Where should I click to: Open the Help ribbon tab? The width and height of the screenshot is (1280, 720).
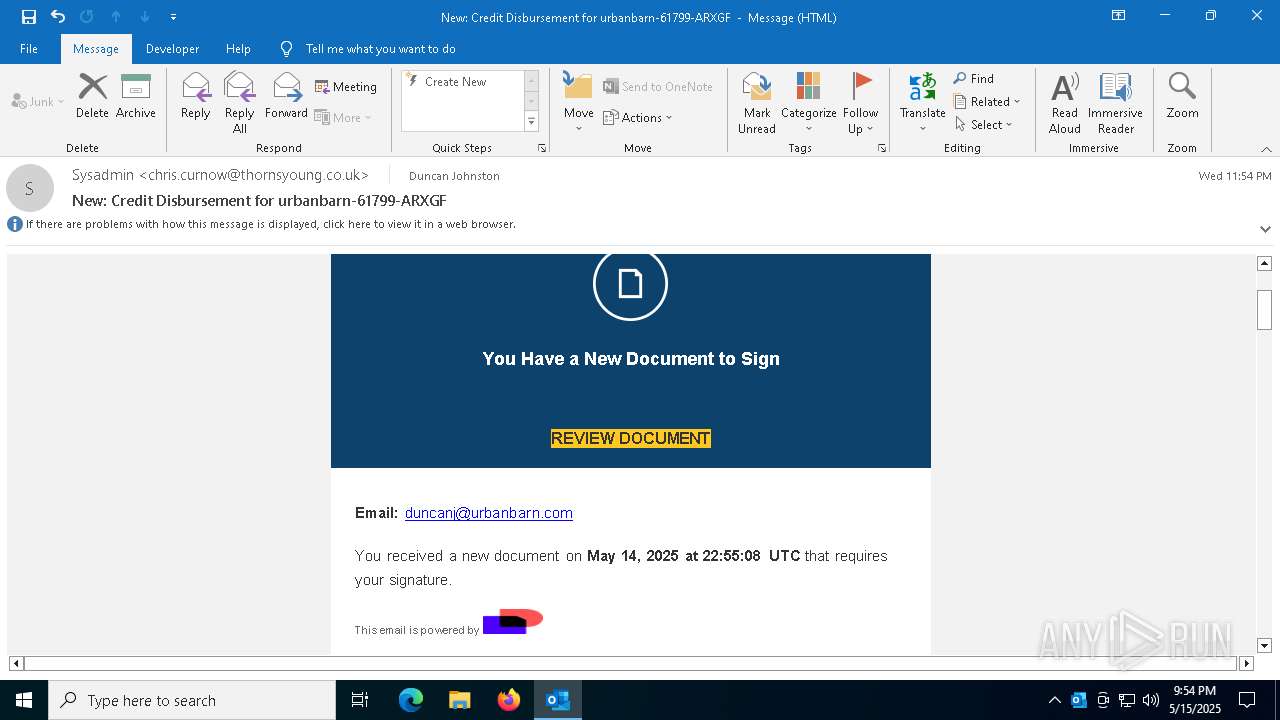coord(238,48)
